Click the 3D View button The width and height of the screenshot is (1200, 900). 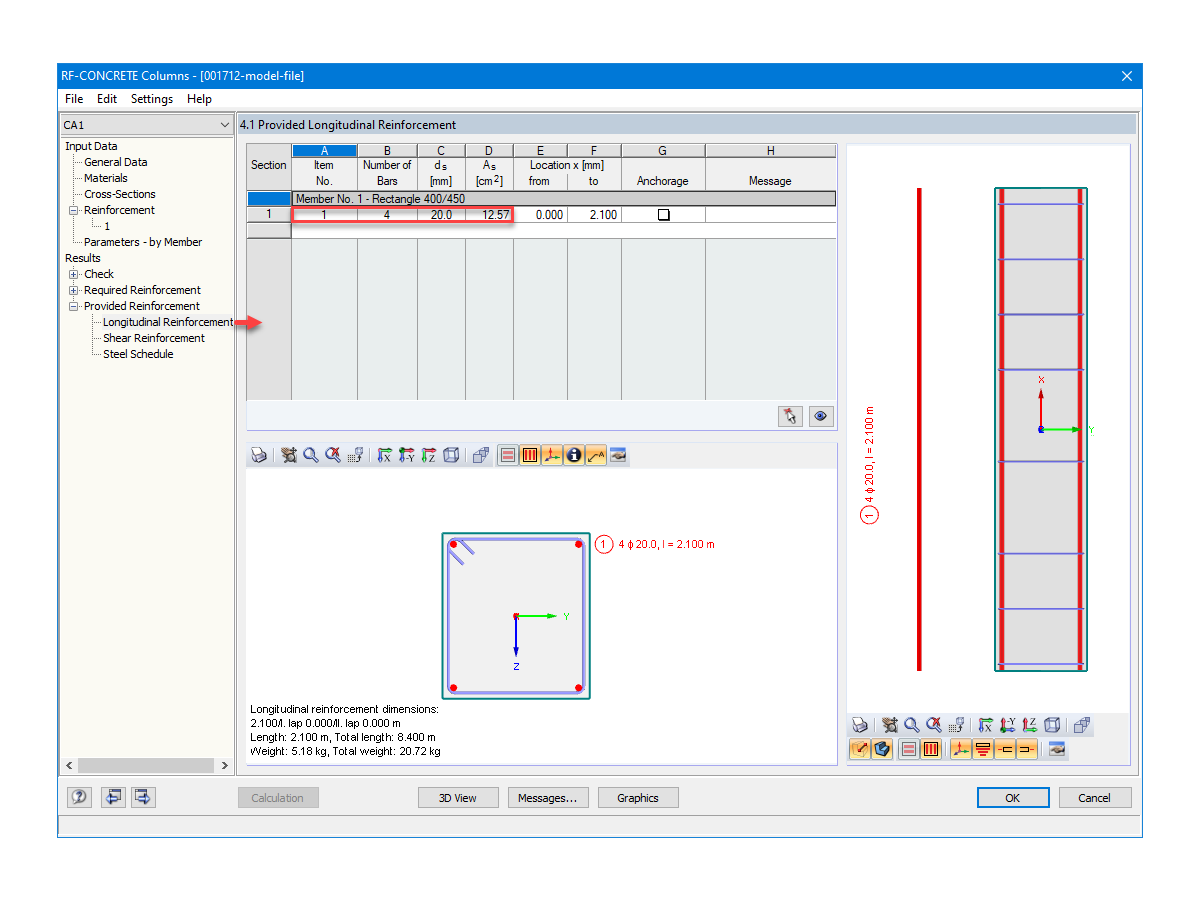point(458,797)
